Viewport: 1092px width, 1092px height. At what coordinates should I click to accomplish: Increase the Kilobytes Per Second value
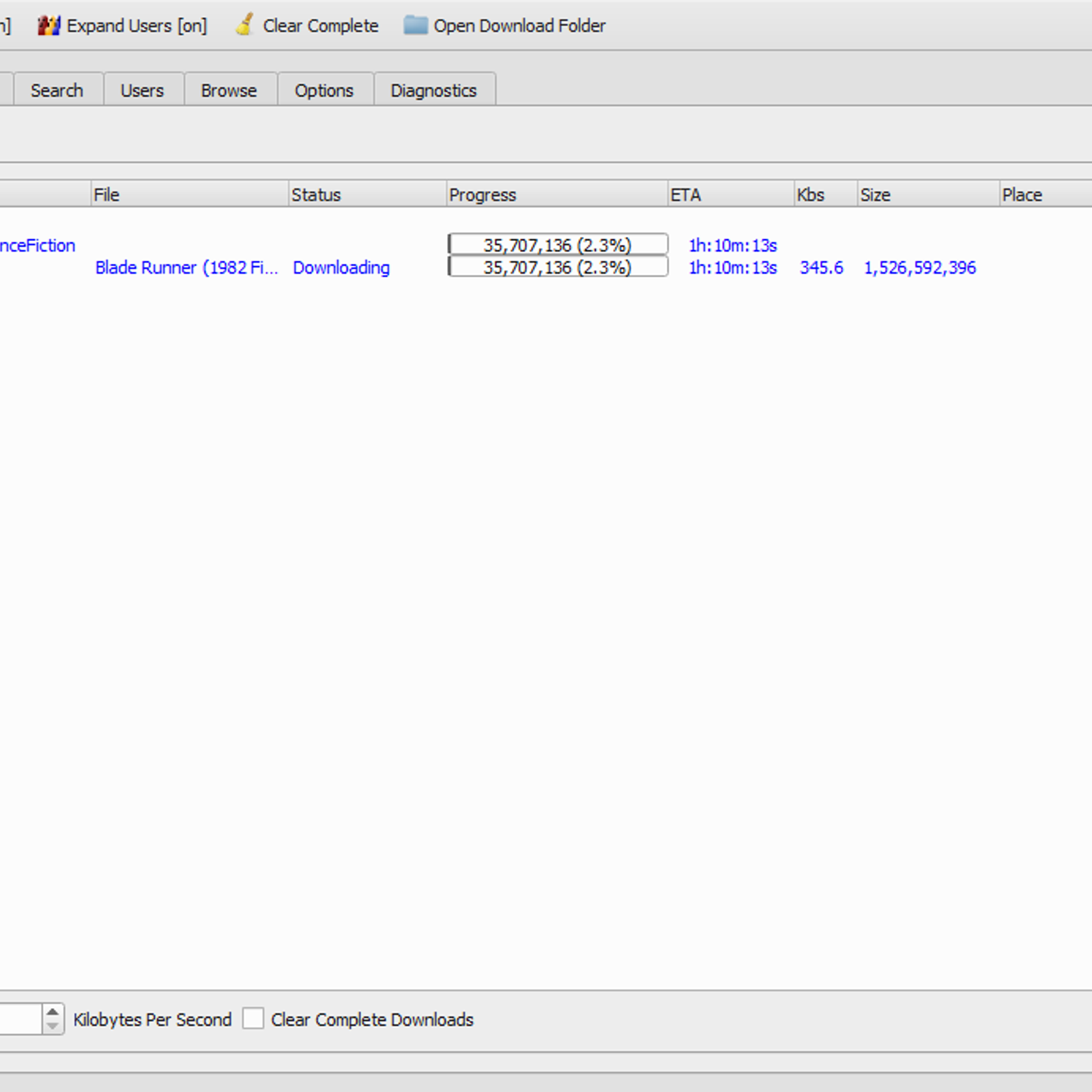[x=53, y=1011]
